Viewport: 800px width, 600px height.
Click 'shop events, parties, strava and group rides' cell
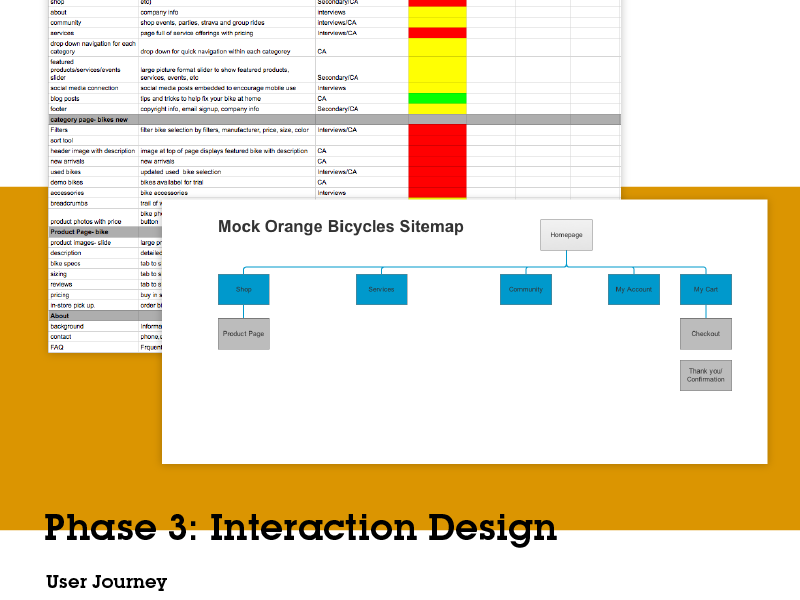pos(227,22)
